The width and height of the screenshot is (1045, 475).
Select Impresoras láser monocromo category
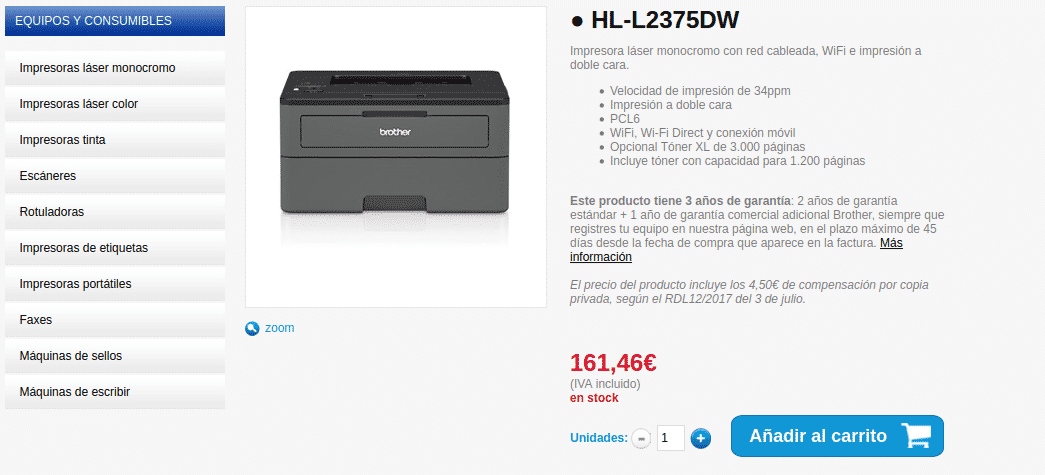[x=115, y=68]
